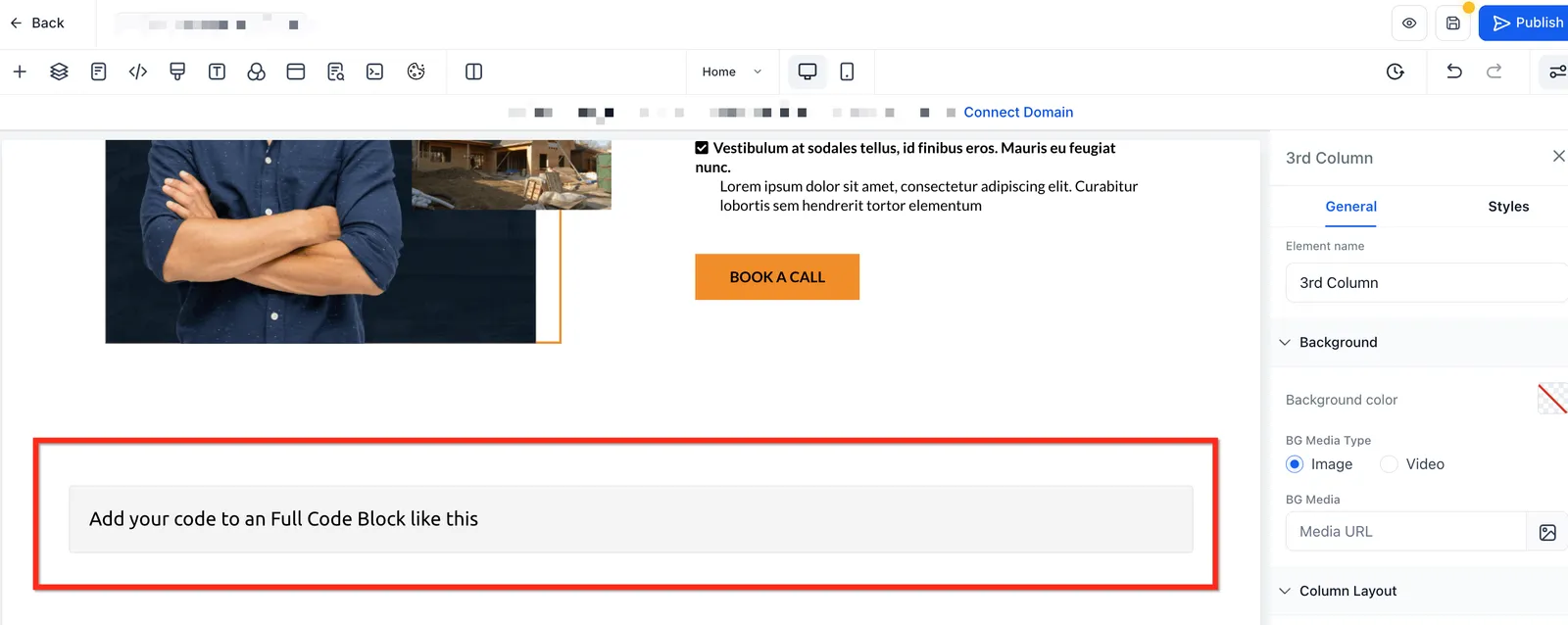Toggle the preview eye icon
Screen dimensions: 1568x625
1409,24
